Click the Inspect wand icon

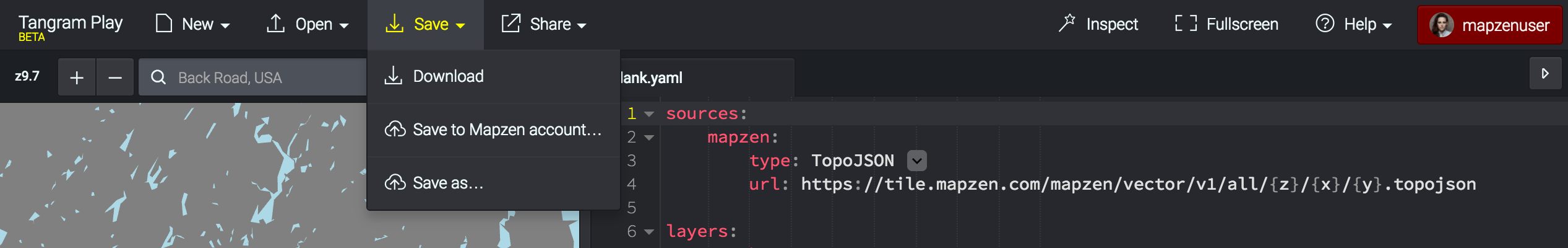[1067, 24]
